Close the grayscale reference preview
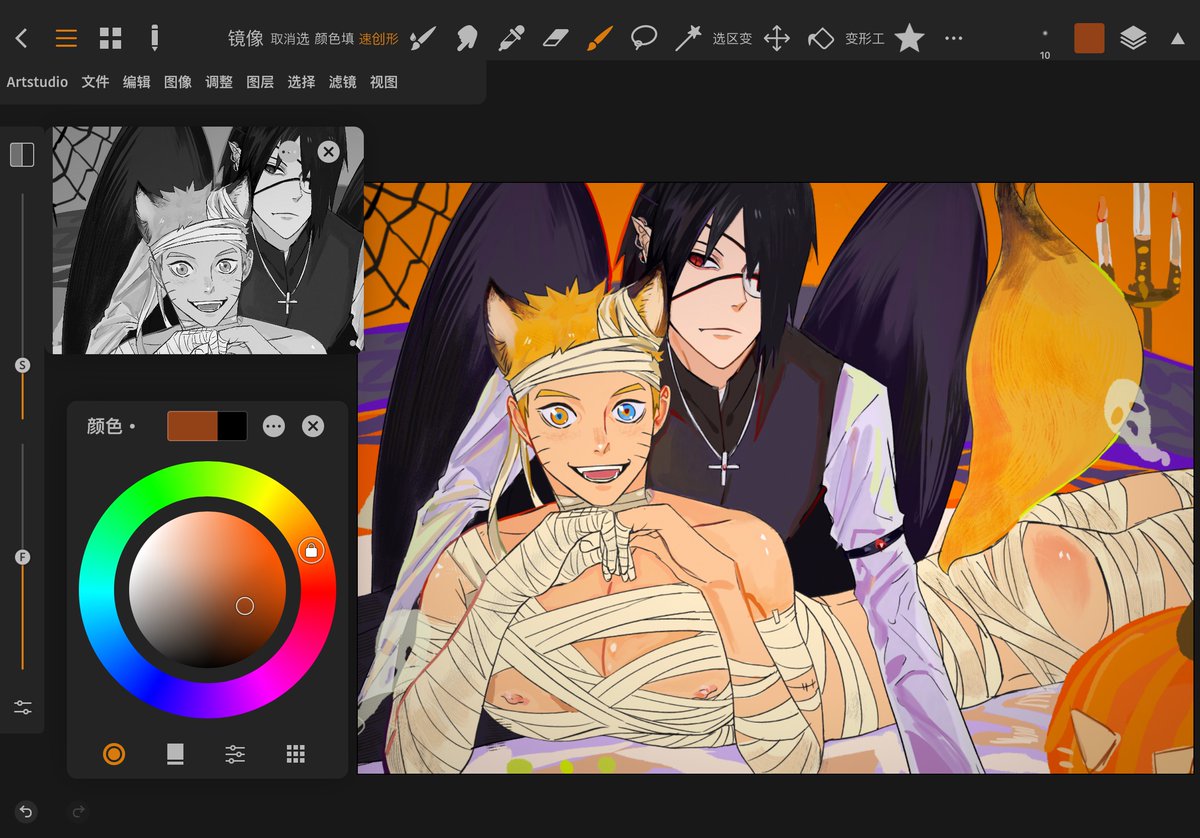This screenshot has width=1200, height=838. (x=328, y=152)
